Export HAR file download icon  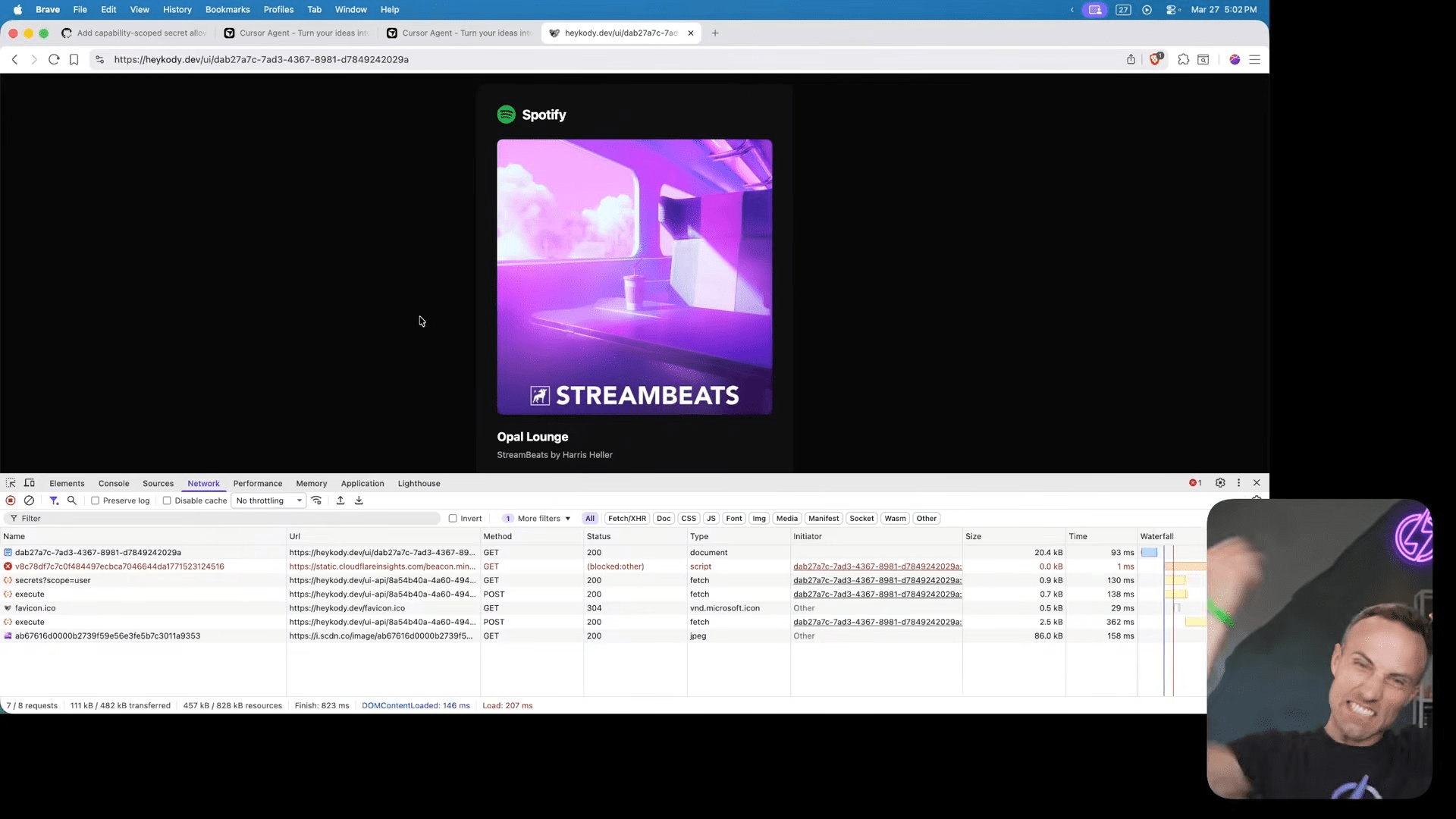(x=359, y=500)
